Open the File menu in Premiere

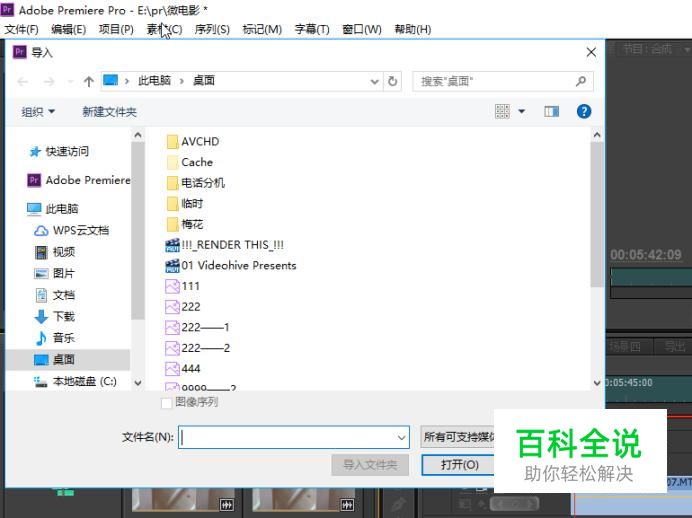pyautogui.click(x=21, y=30)
